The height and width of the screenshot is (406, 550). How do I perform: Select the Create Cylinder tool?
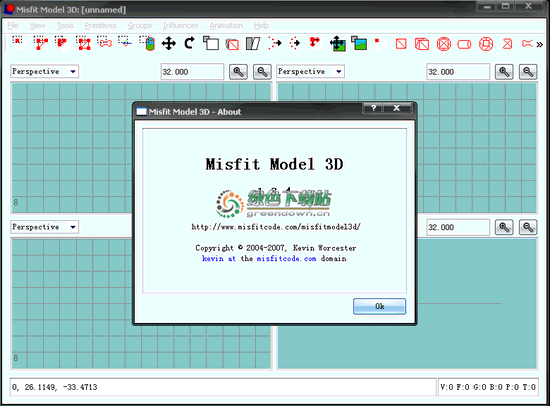pyautogui.click(x=464, y=44)
